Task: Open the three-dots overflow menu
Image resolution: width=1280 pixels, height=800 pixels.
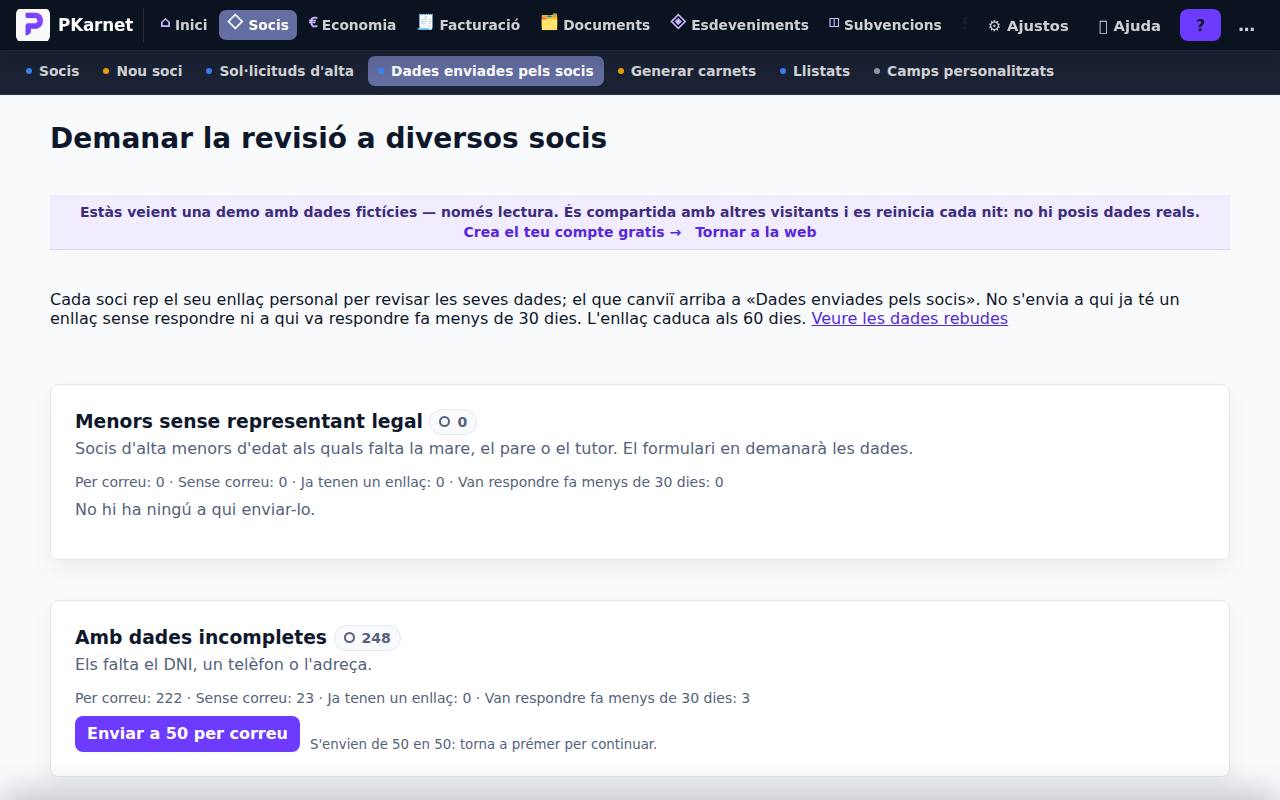Action: tap(1246, 26)
